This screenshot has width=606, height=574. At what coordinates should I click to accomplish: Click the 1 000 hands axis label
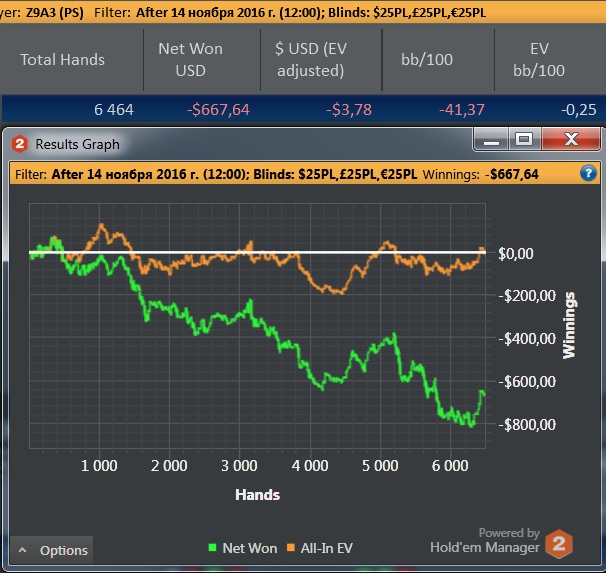99,465
